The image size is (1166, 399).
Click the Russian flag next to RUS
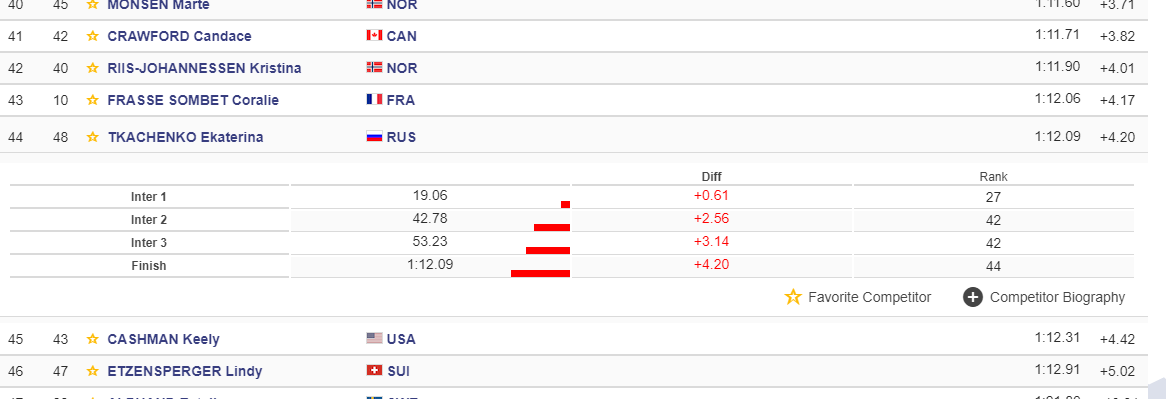click(374, 137)
